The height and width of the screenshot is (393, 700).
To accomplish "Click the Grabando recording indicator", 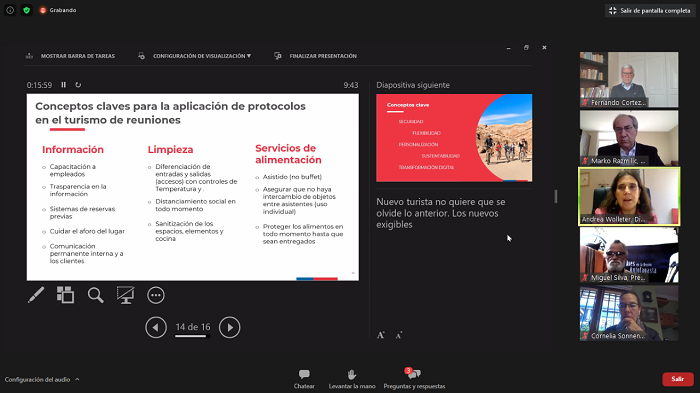I will pyautogui.click(x=58, y=10).
